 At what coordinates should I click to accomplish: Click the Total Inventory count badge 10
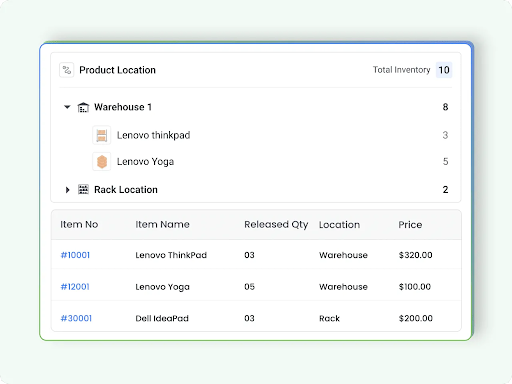coord(444,70)
